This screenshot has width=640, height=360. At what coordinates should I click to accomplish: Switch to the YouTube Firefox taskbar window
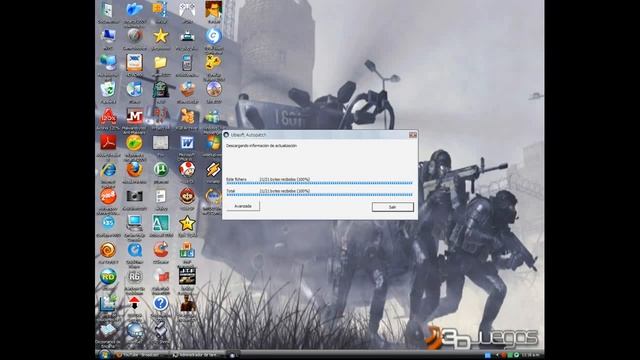(141, 355)
